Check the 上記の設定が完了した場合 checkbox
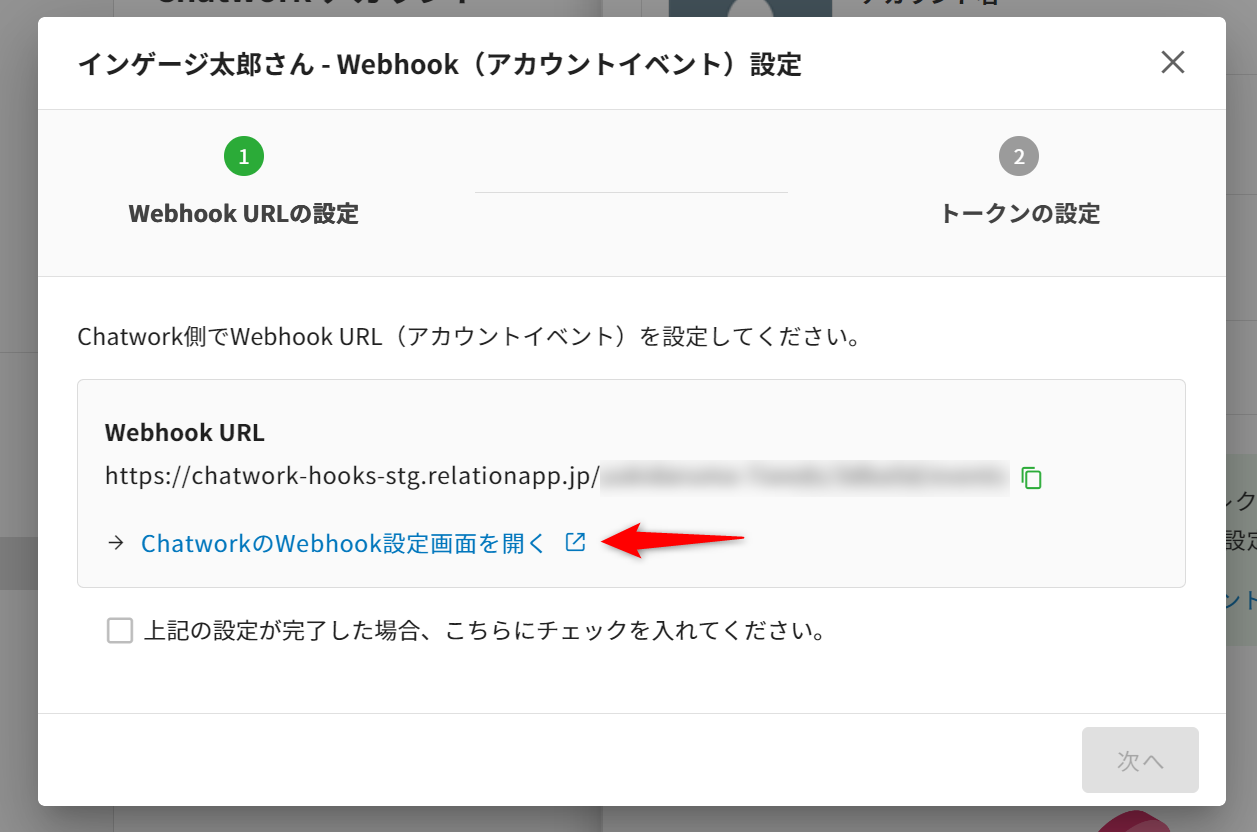 (120, 631)
